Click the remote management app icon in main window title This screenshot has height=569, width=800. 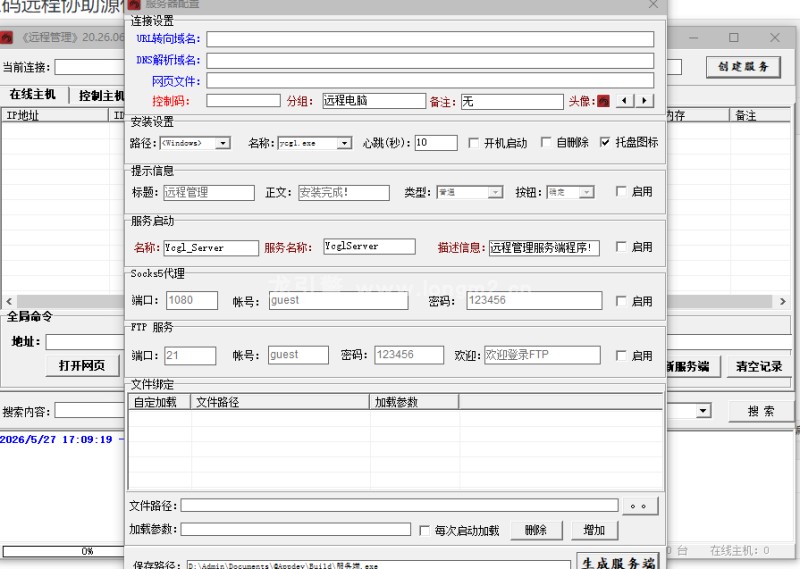(x=7, y=37)
